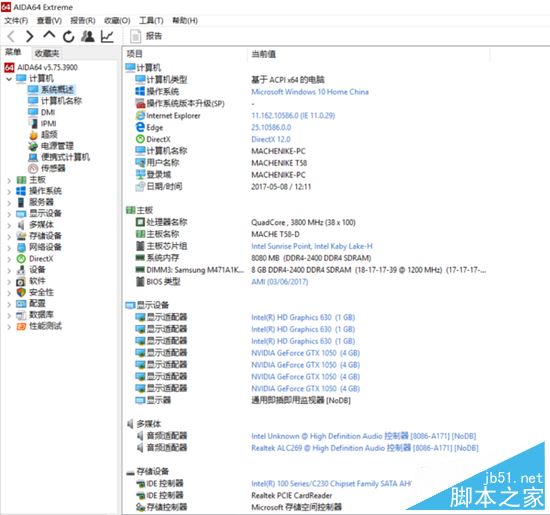Click the 软件 icon in tree
The width and height of the screenshot is (550, 515).
[21, 281]
